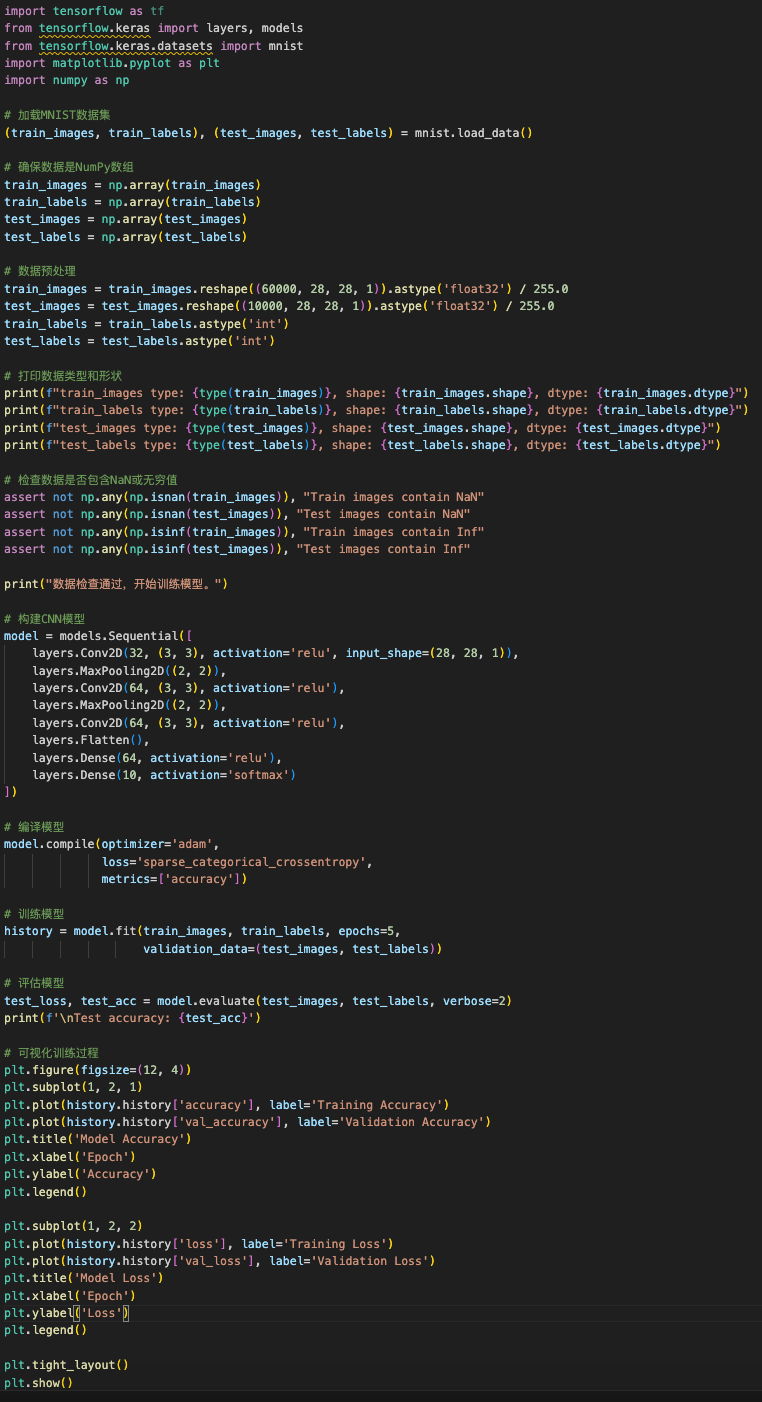Click the comment '# 打印数据类型和形状'
This screenshot has height=1402, width=762.
point(63,376)
